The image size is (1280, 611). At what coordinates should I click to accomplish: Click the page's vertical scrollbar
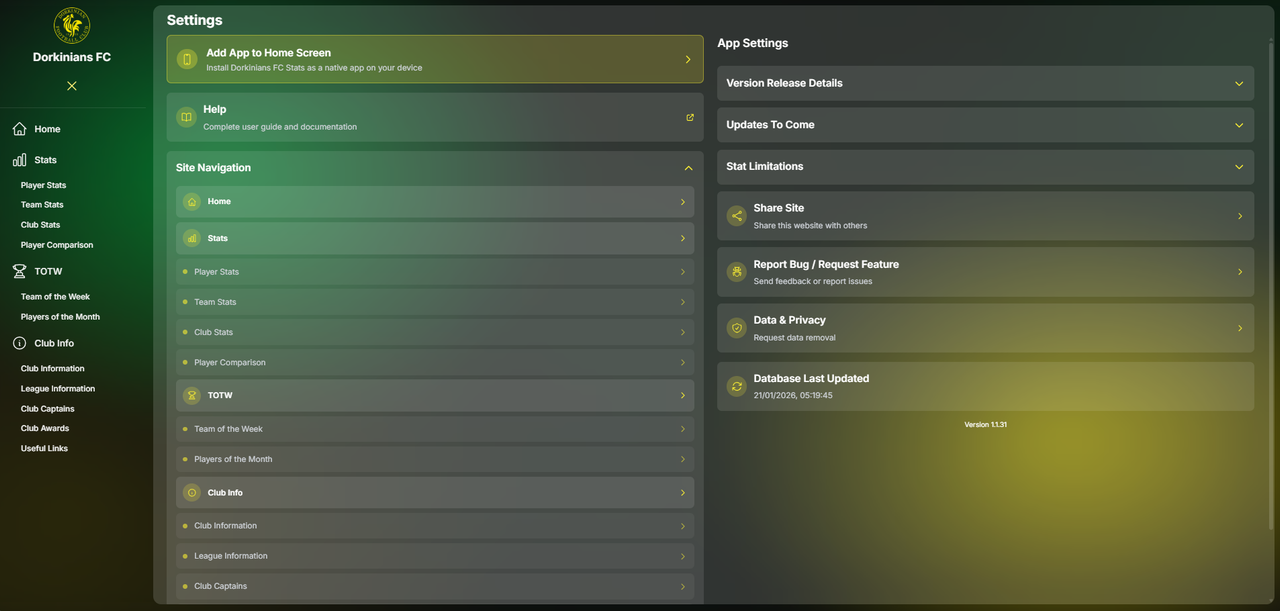(1273, 300)
